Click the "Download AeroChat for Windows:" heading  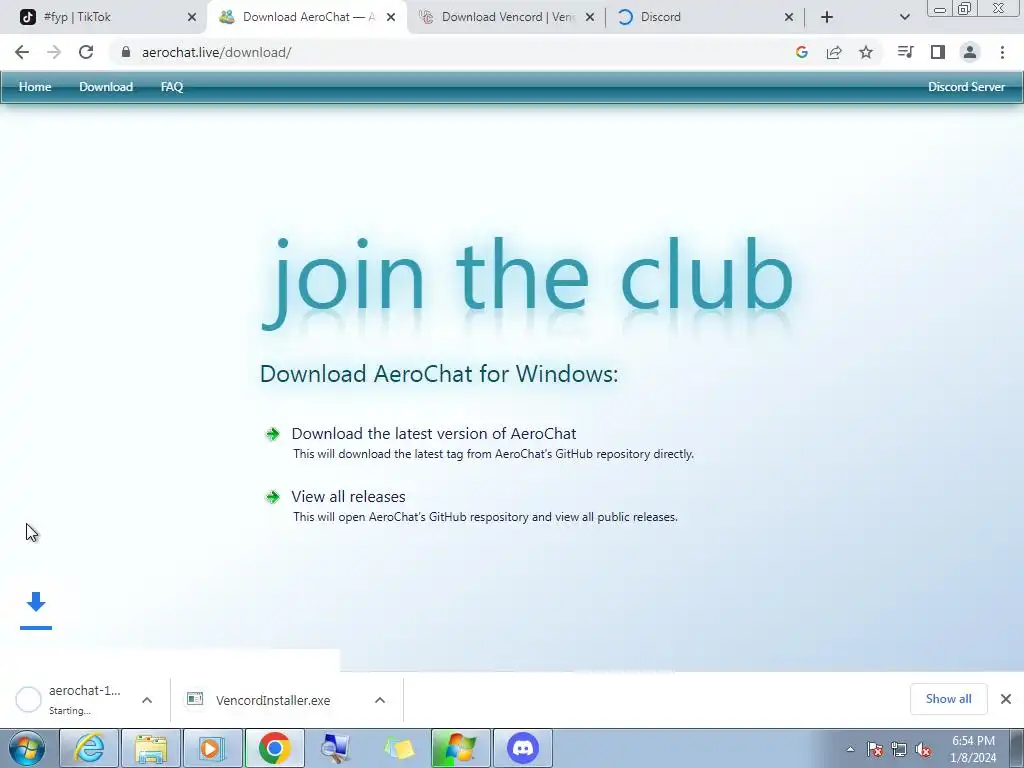(x=439, y=374)
